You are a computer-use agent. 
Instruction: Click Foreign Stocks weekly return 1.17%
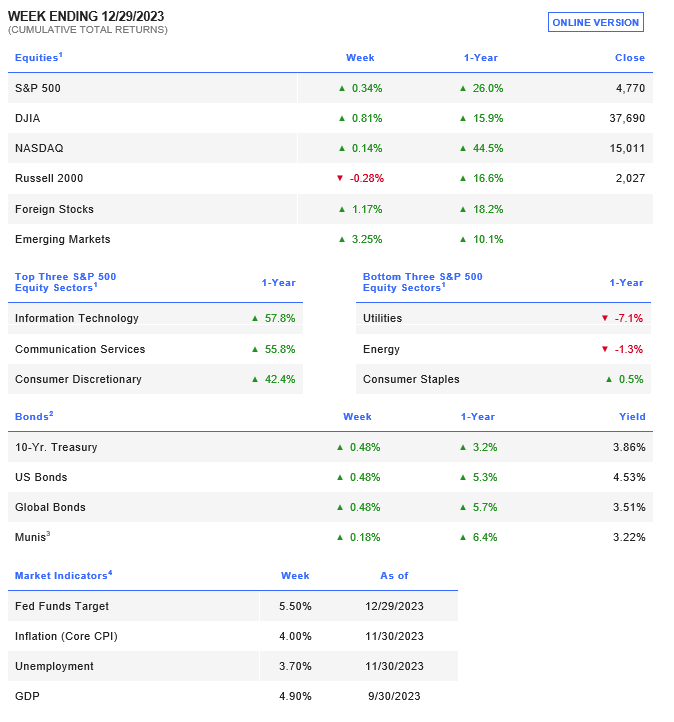367,209
